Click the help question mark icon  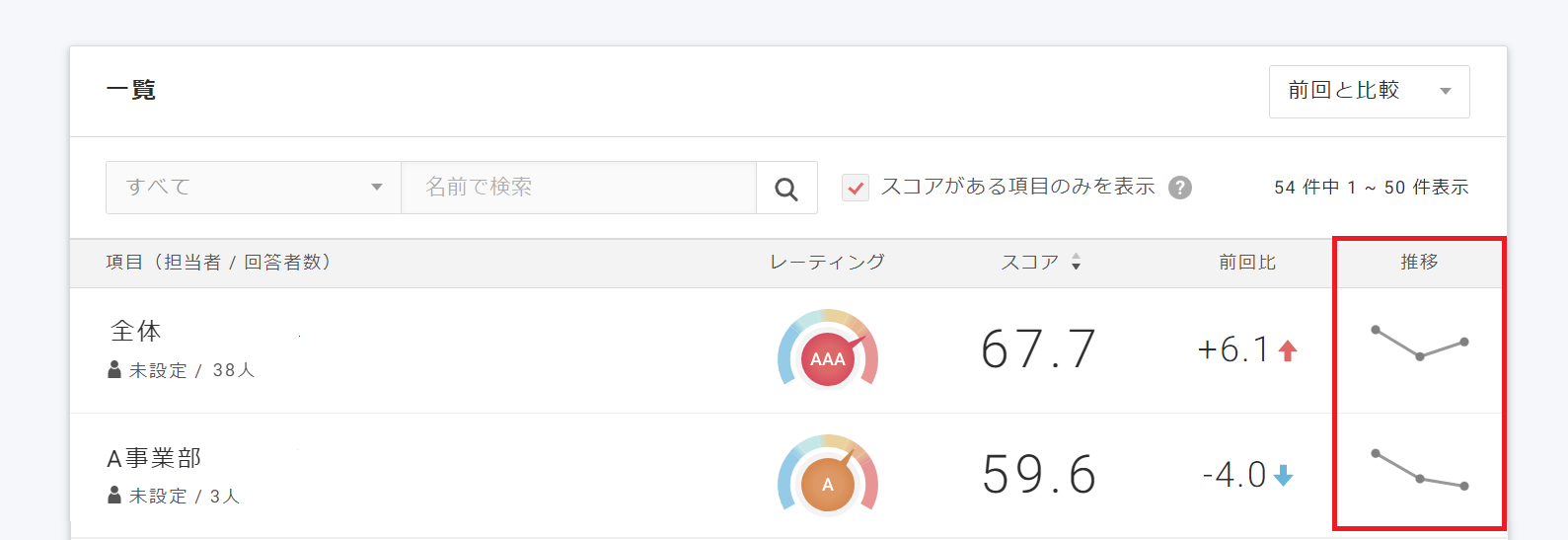point(1180,188)
